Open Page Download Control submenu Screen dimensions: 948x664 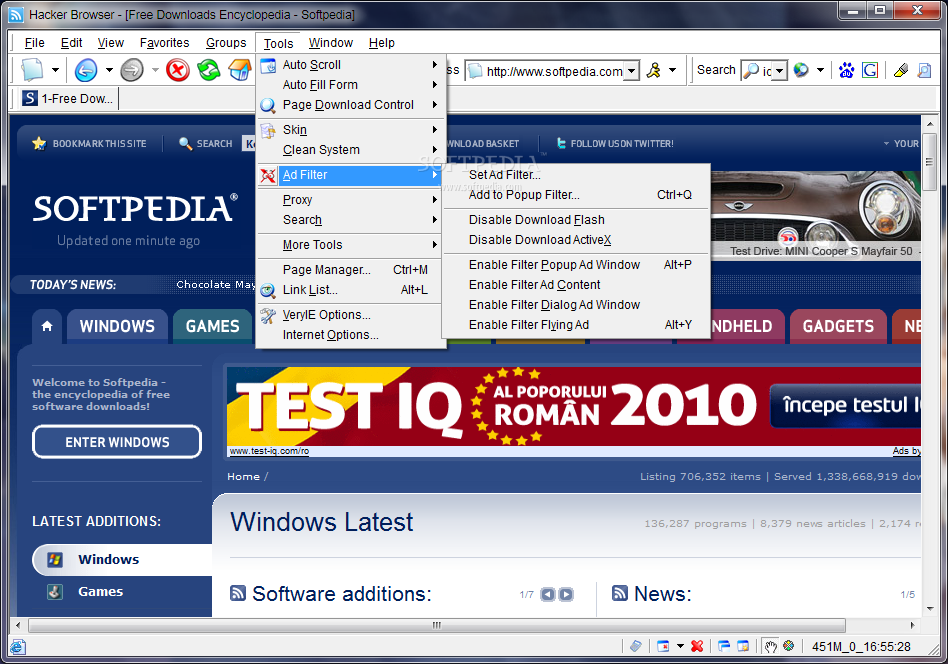350,105
